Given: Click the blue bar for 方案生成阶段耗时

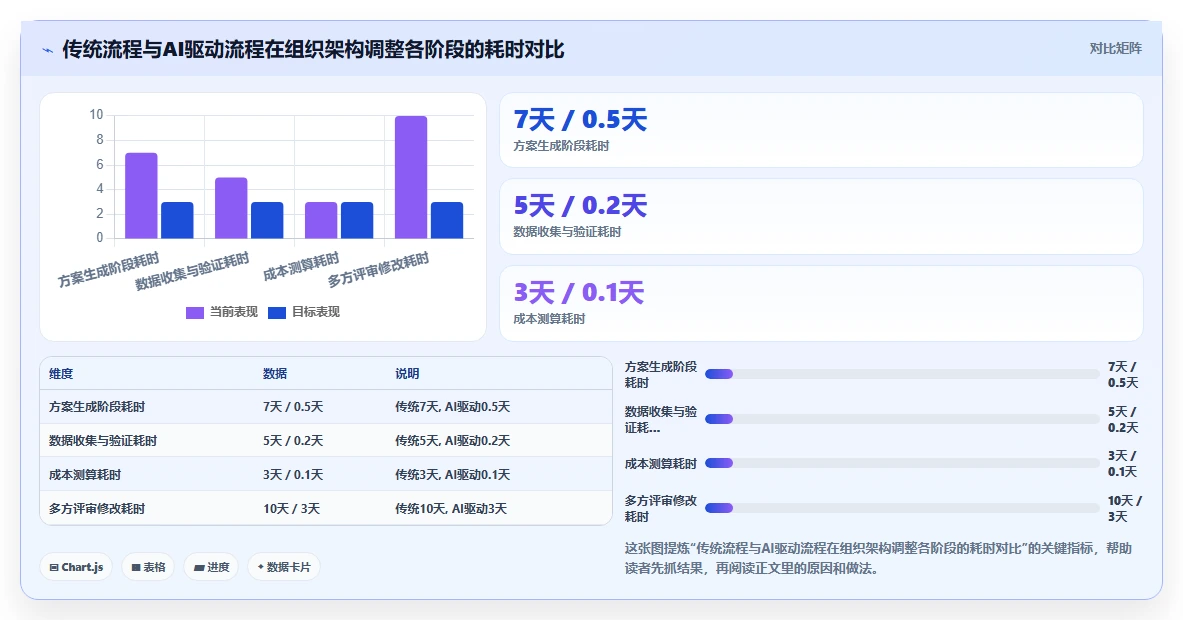Looking at the screenshot, I should coord(177,220).
